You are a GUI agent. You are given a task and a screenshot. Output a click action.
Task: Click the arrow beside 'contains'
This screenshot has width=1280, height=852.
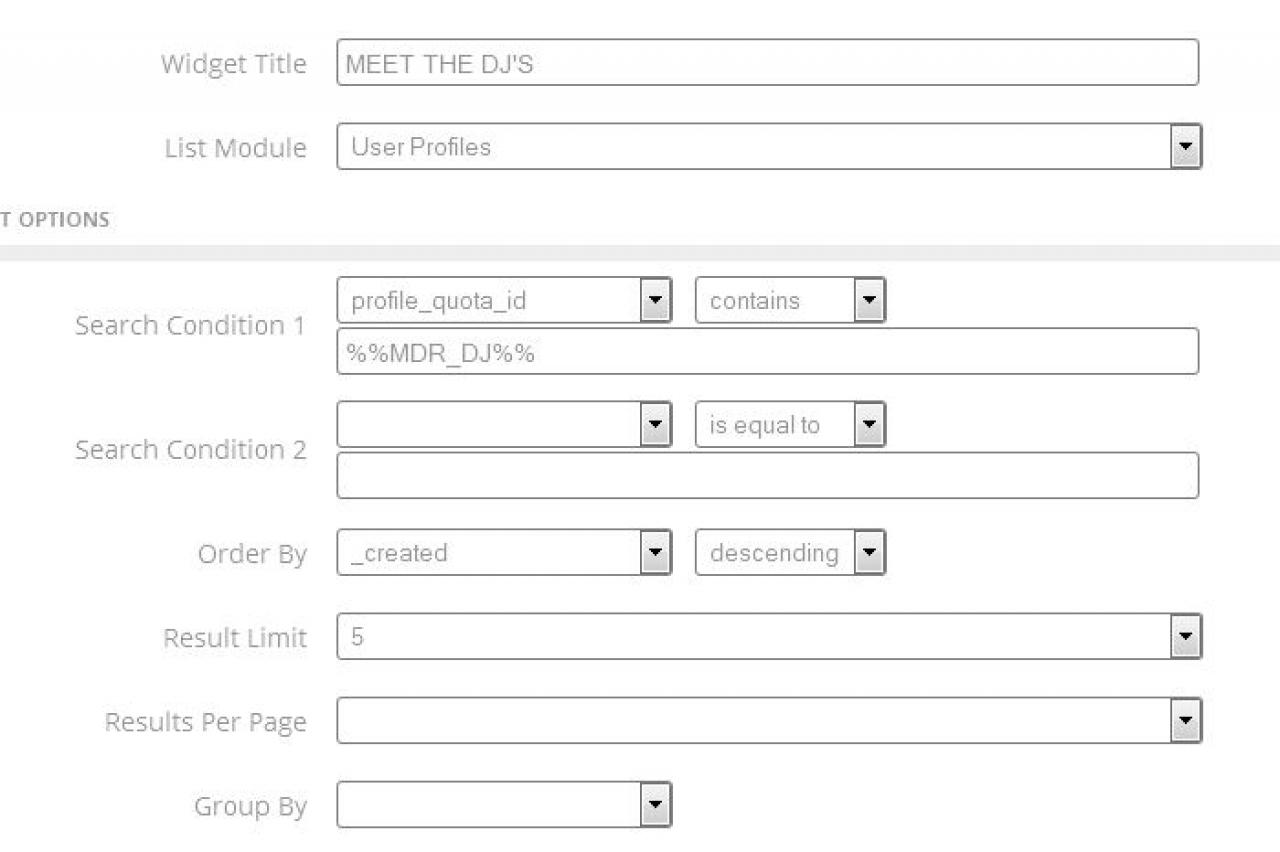[869, 300]
